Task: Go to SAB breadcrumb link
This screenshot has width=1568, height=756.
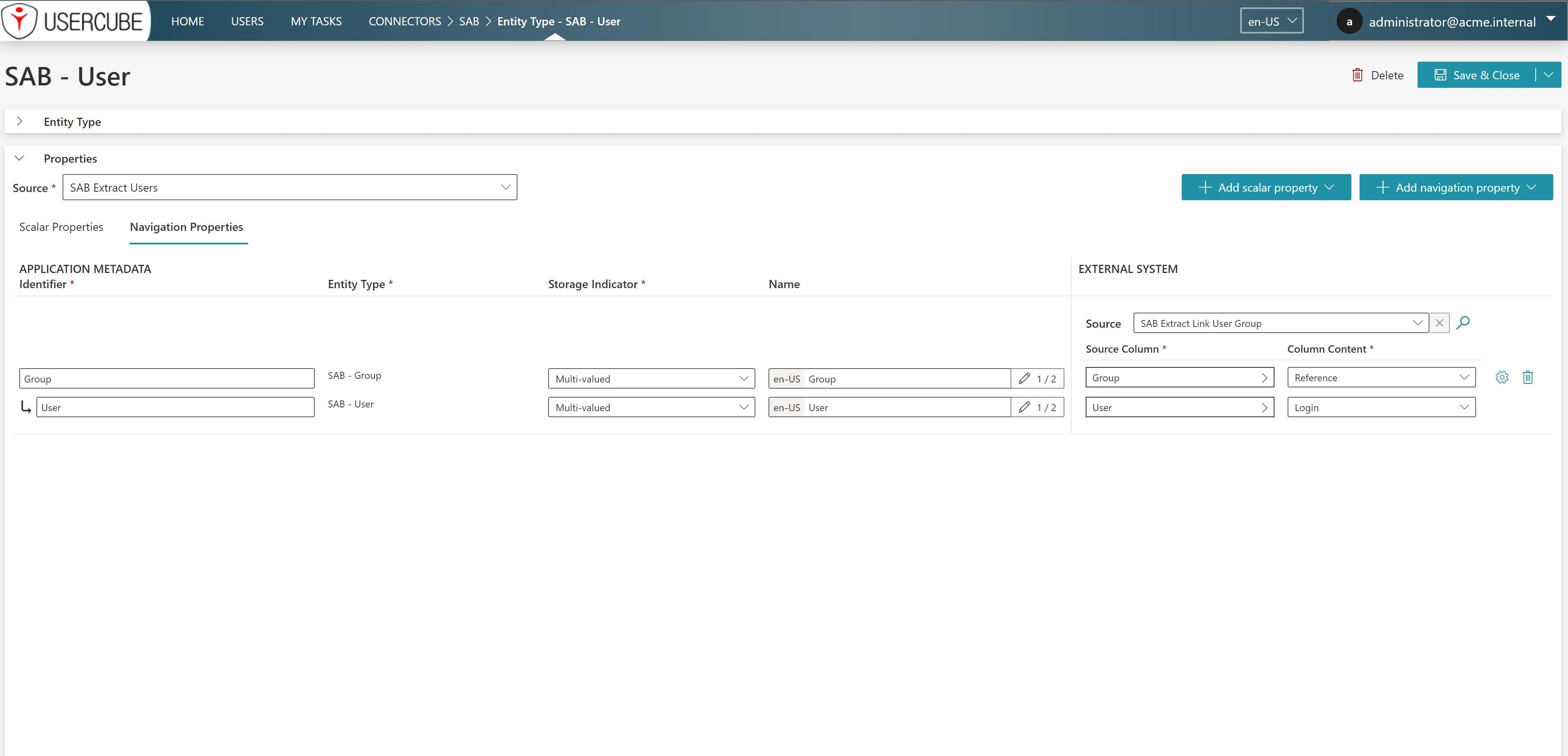Action: click(x=469, y=21)
